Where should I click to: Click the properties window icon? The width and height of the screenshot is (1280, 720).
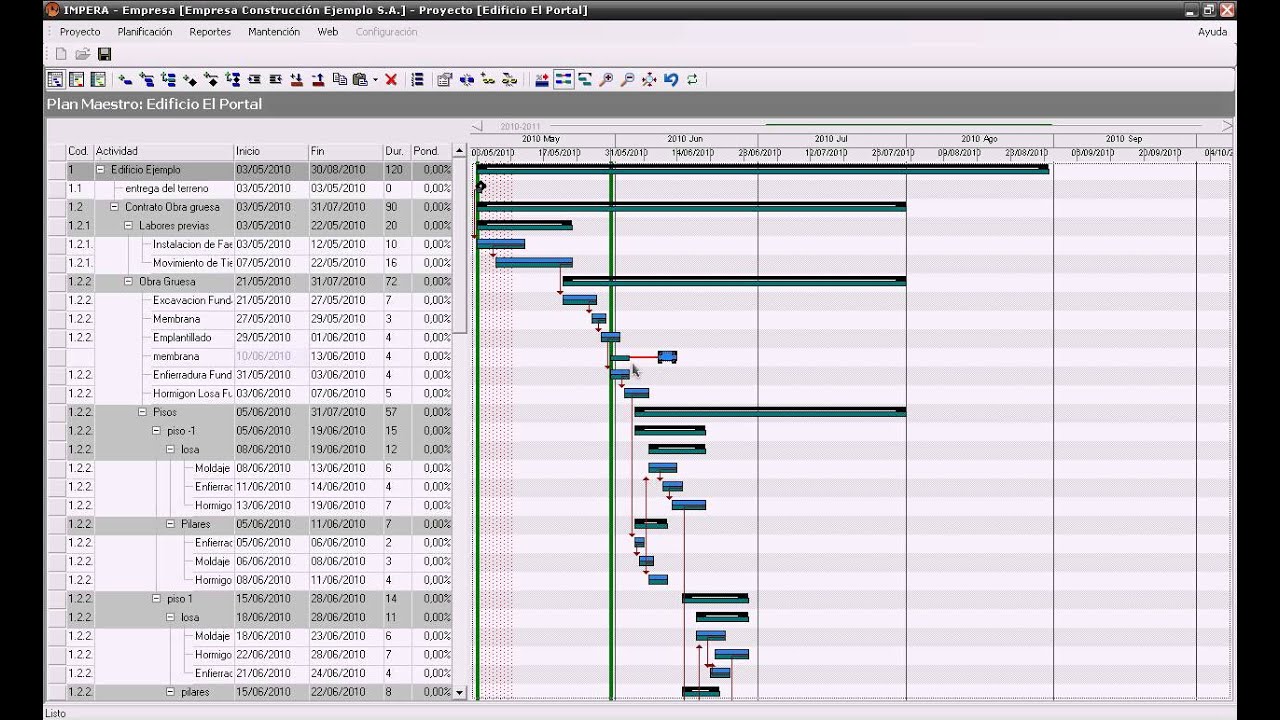445,80
